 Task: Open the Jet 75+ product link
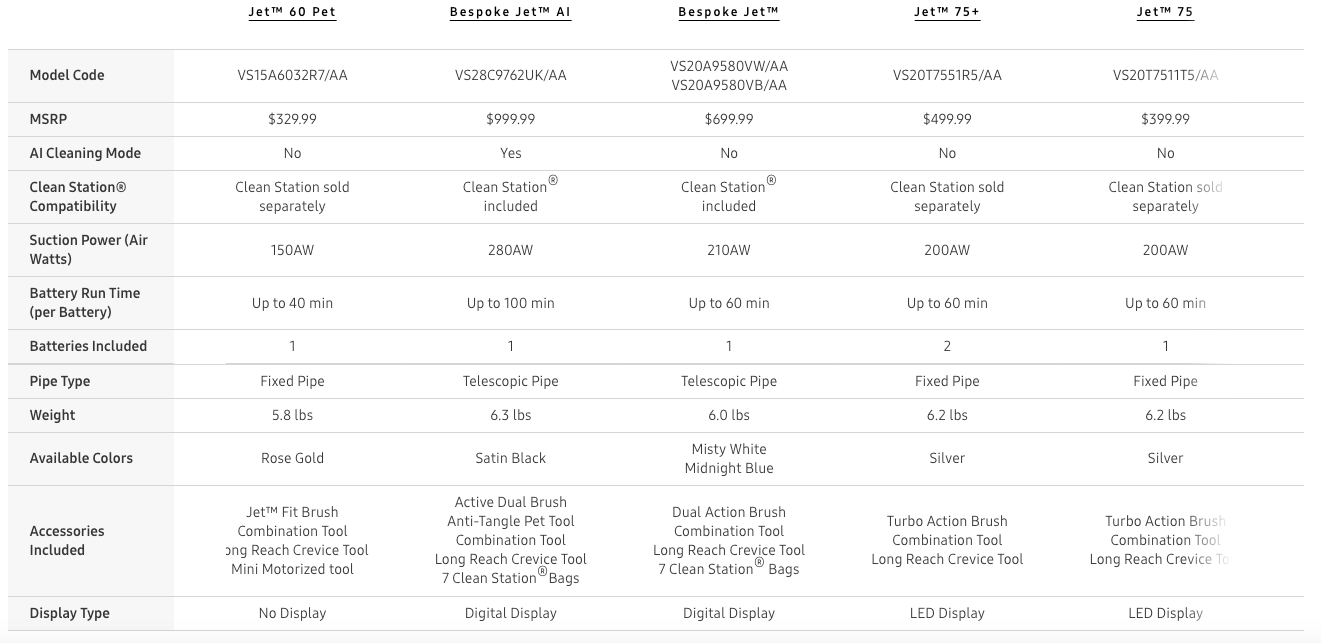tap(946, 12)
